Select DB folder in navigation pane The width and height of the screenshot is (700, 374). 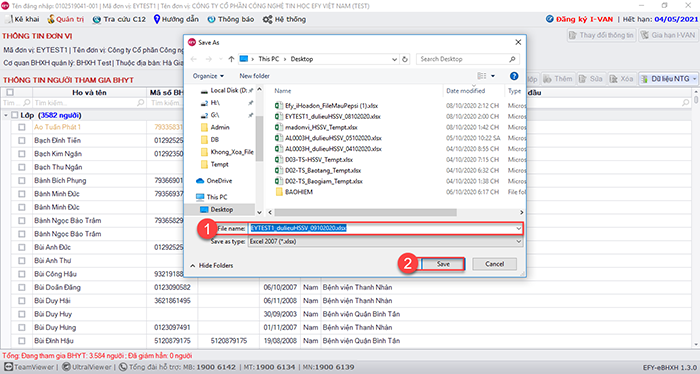[x=210, y=140]
